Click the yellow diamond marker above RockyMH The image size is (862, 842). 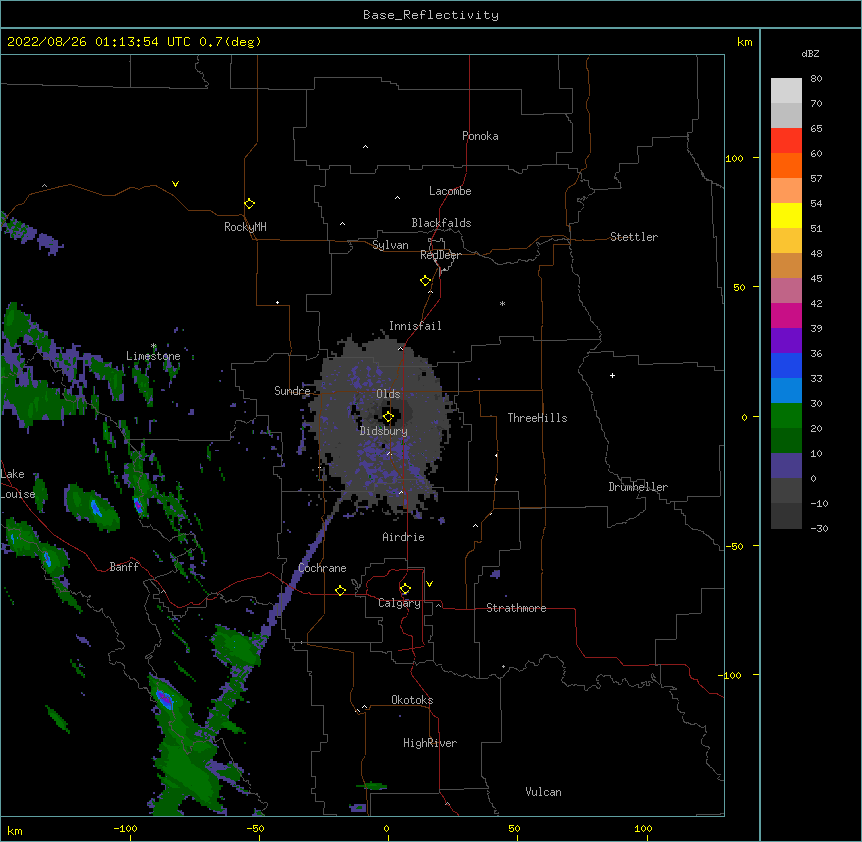(249, 204)
